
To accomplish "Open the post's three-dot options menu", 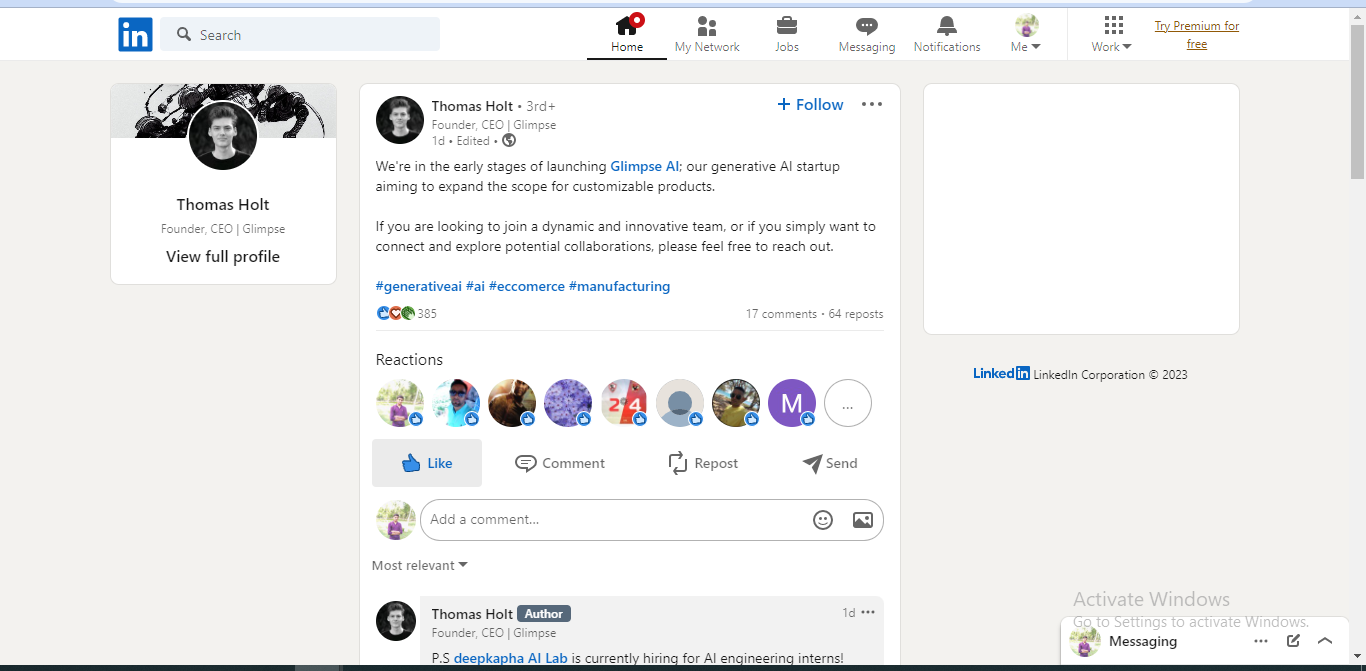I will click(x=872, y=104).
